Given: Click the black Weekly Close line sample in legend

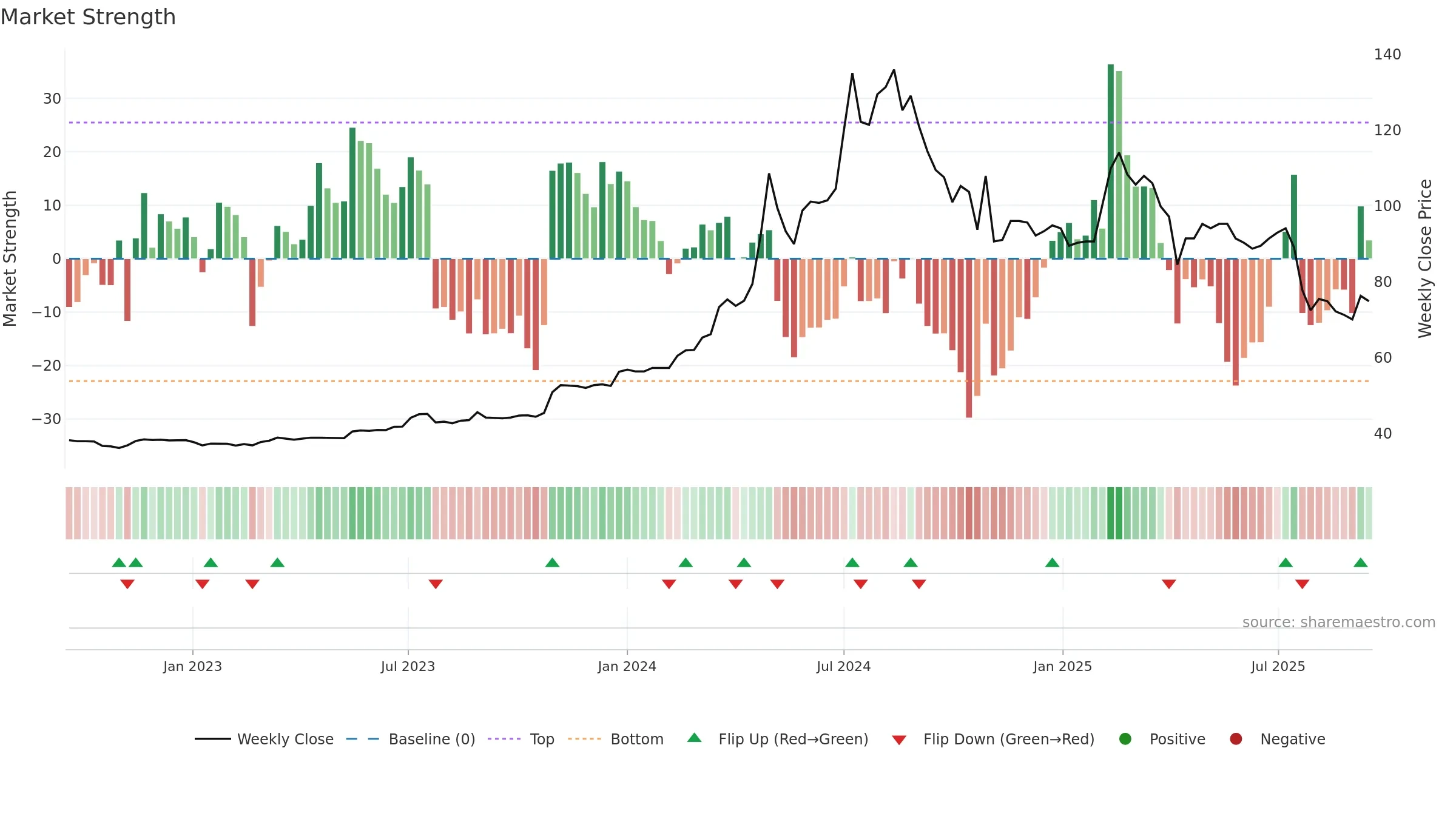Looking at the screenshot, I should (212, 739).
